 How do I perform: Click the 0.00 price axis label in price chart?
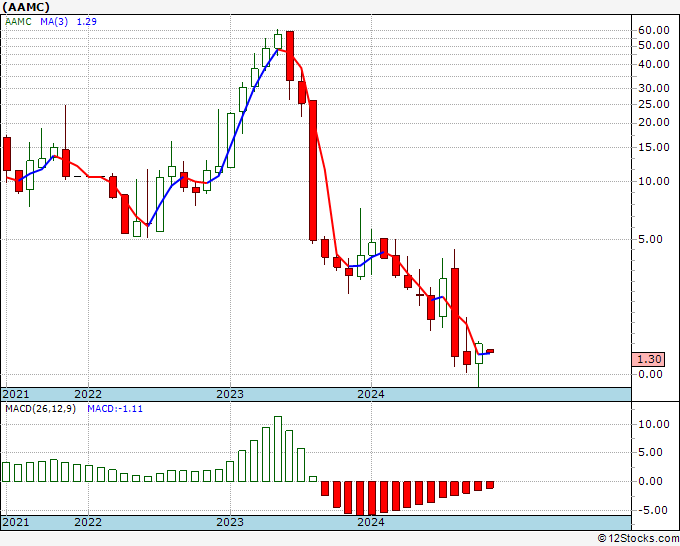651,374
